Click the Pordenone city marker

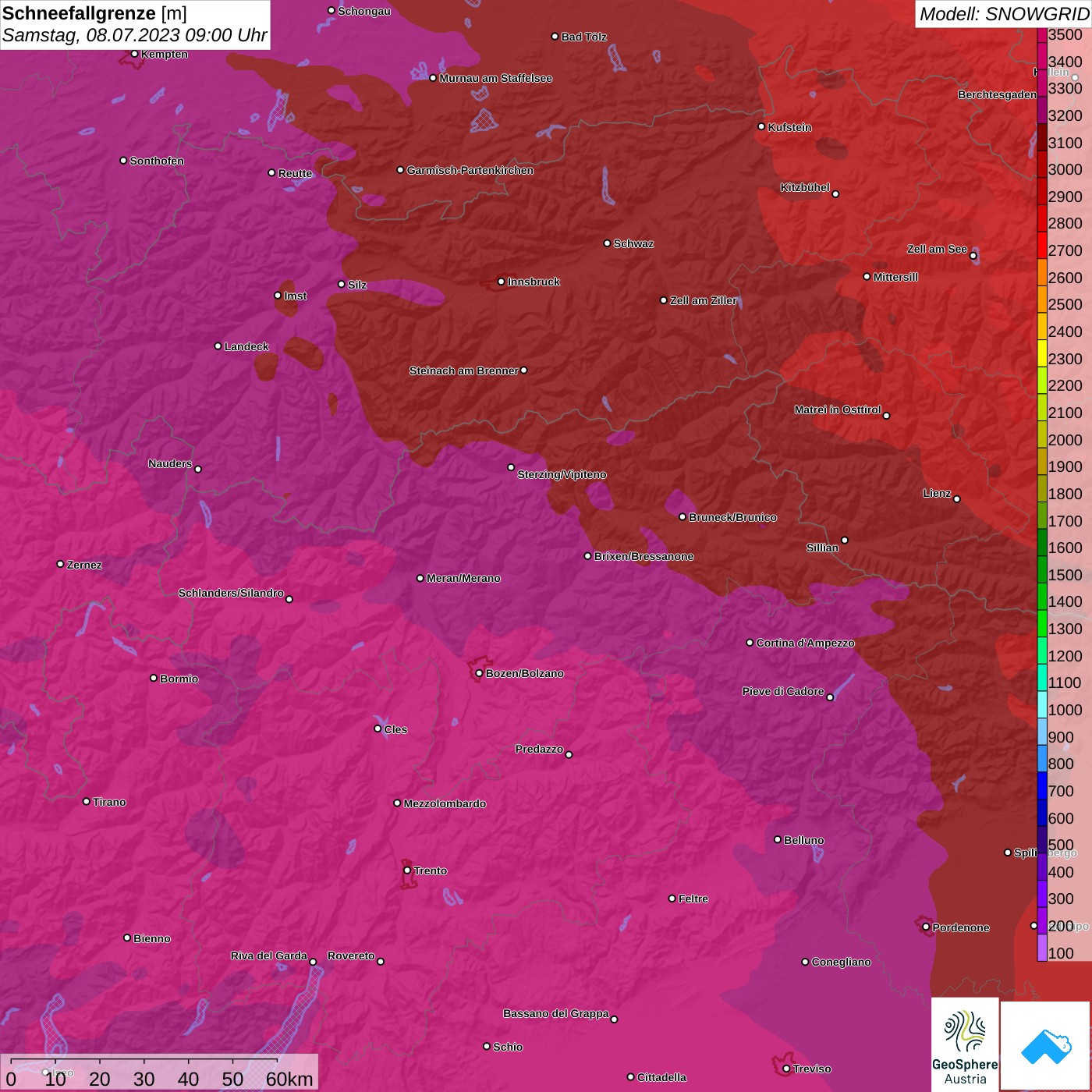(x=926, y=927)
